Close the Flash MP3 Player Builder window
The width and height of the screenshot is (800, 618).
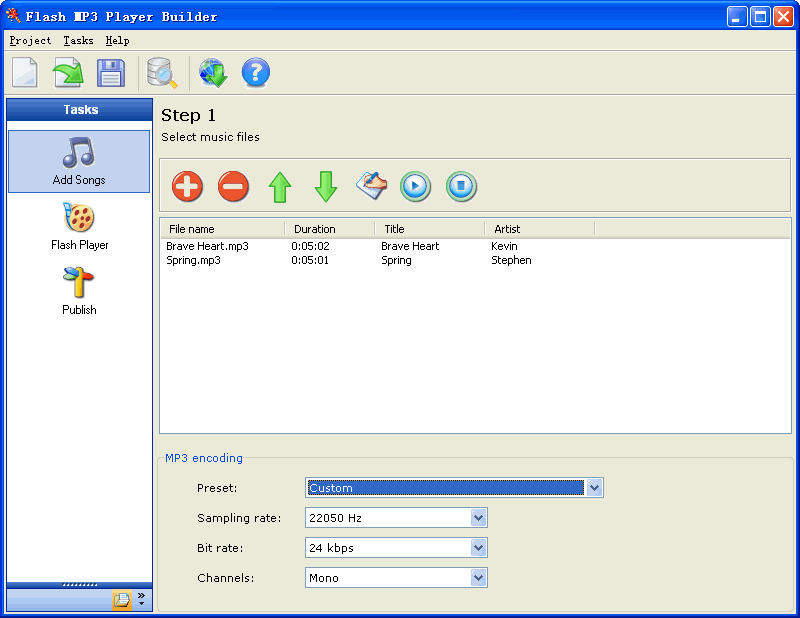point(783,17)
